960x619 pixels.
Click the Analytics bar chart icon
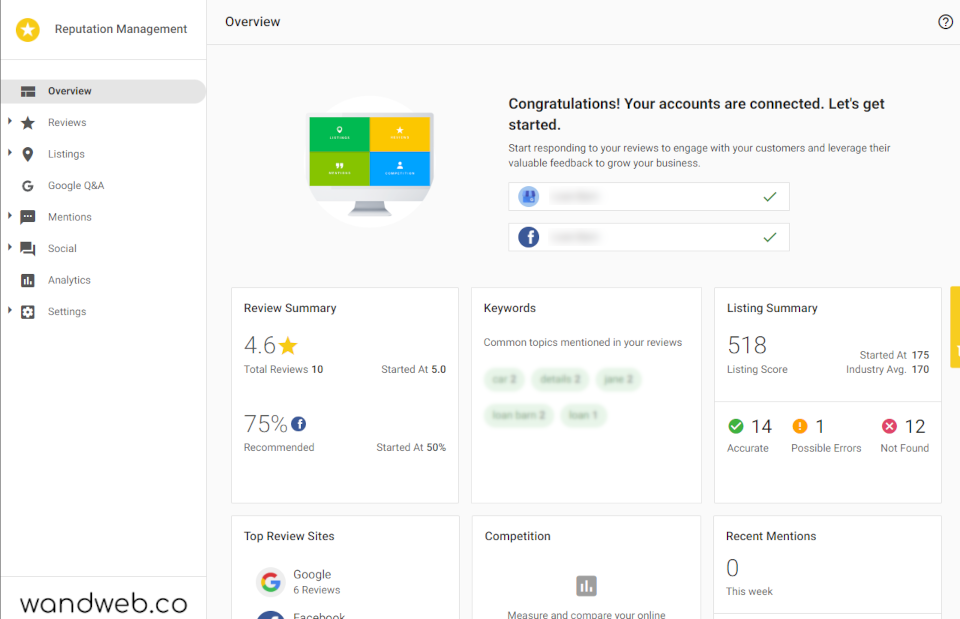pyautogui.click(x=28, y=280)
